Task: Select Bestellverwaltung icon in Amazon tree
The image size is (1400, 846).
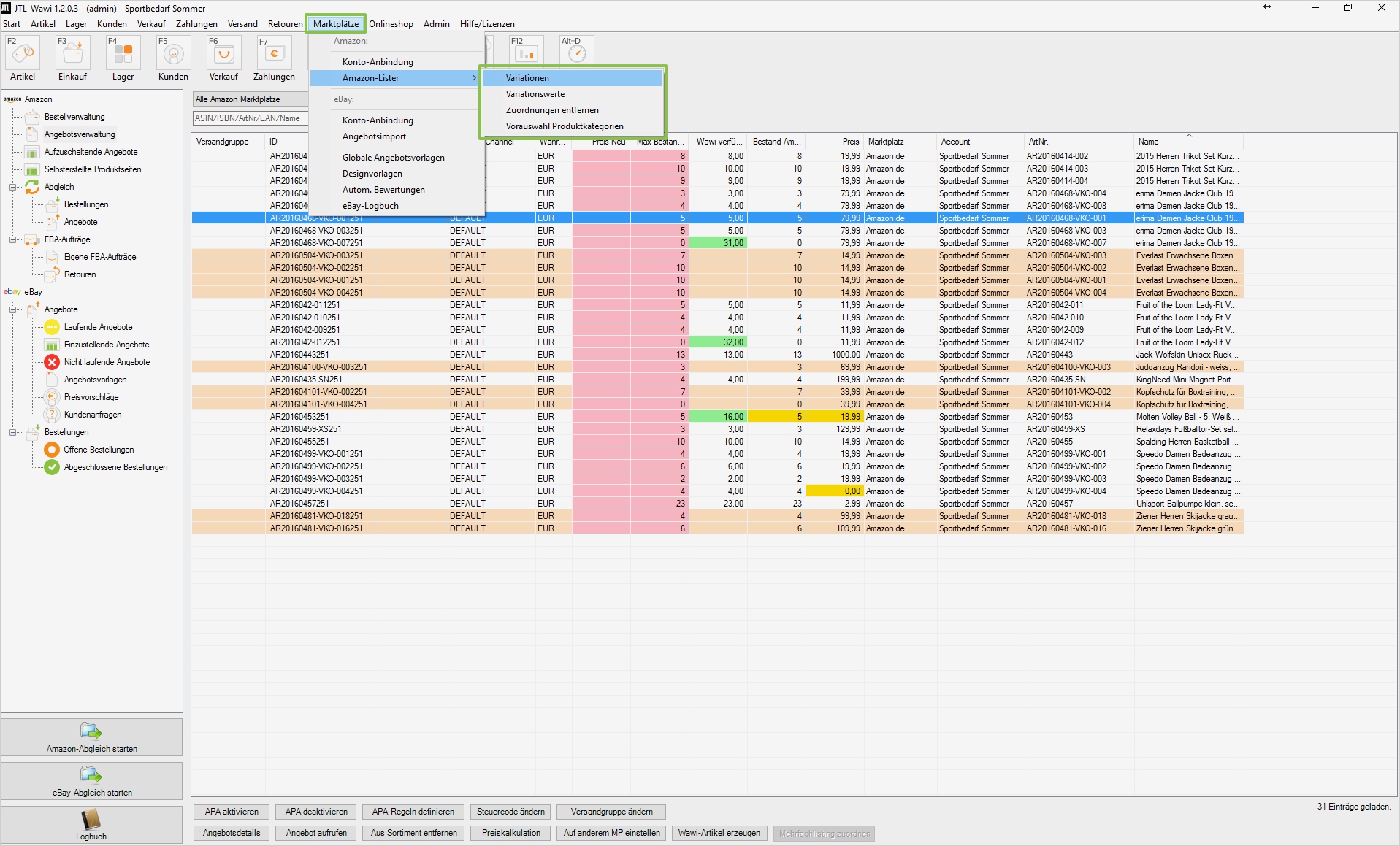Action: click(x=32, y=117)
